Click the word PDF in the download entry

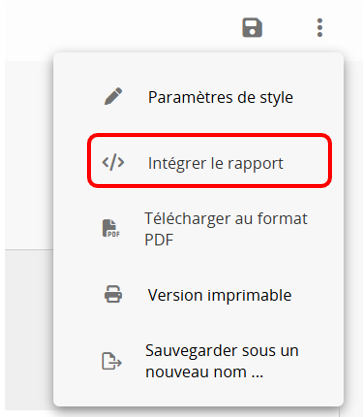click(159, 240)
